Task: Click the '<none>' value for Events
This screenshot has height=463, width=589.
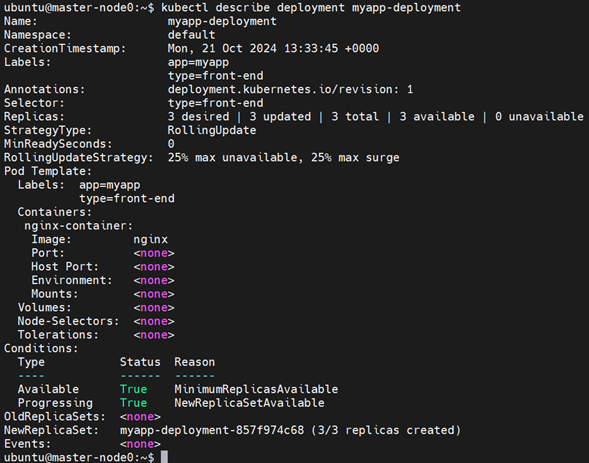Action: pos(140,444)
